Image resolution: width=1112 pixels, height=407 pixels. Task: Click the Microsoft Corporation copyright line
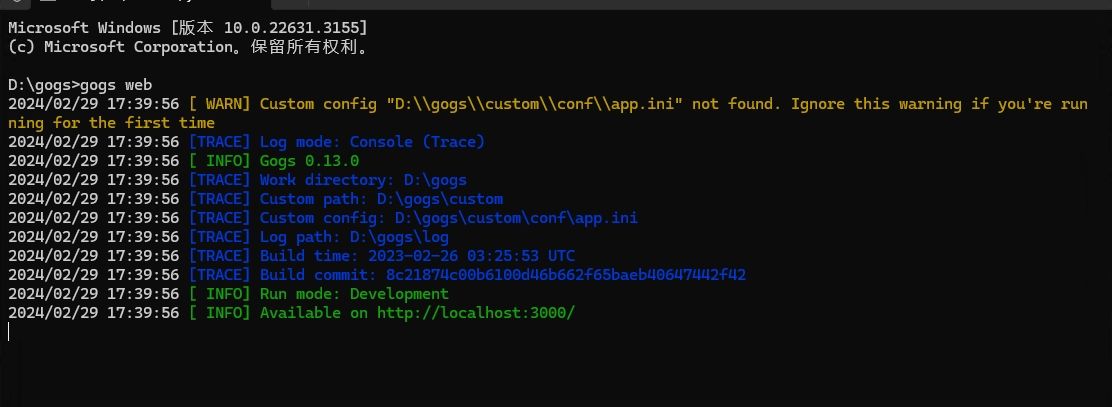coord(187,47)
